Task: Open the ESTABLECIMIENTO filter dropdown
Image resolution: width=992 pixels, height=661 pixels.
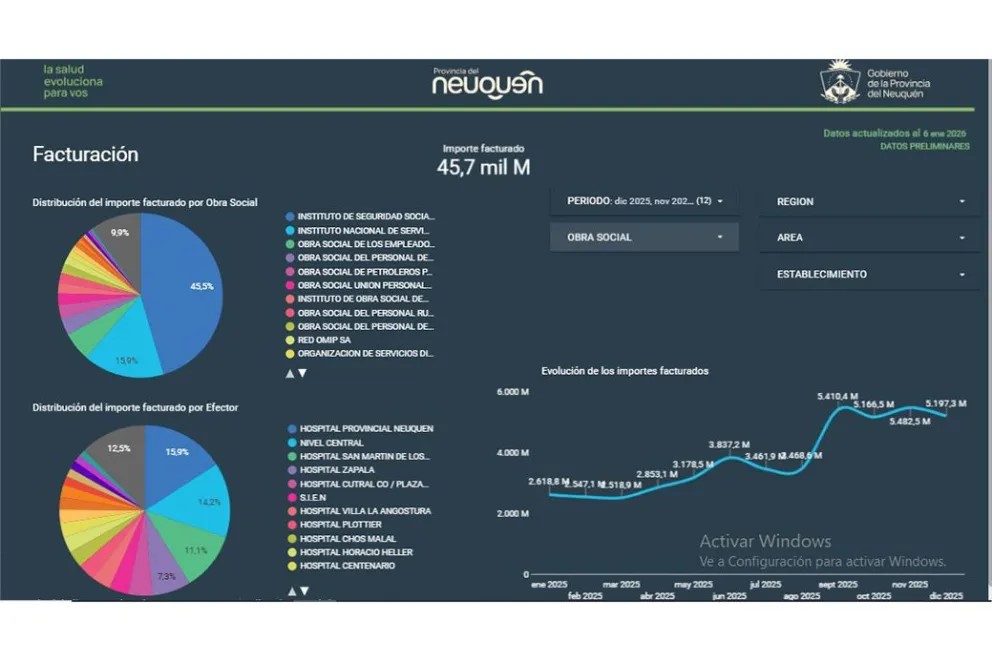Action: coord(870,274)
